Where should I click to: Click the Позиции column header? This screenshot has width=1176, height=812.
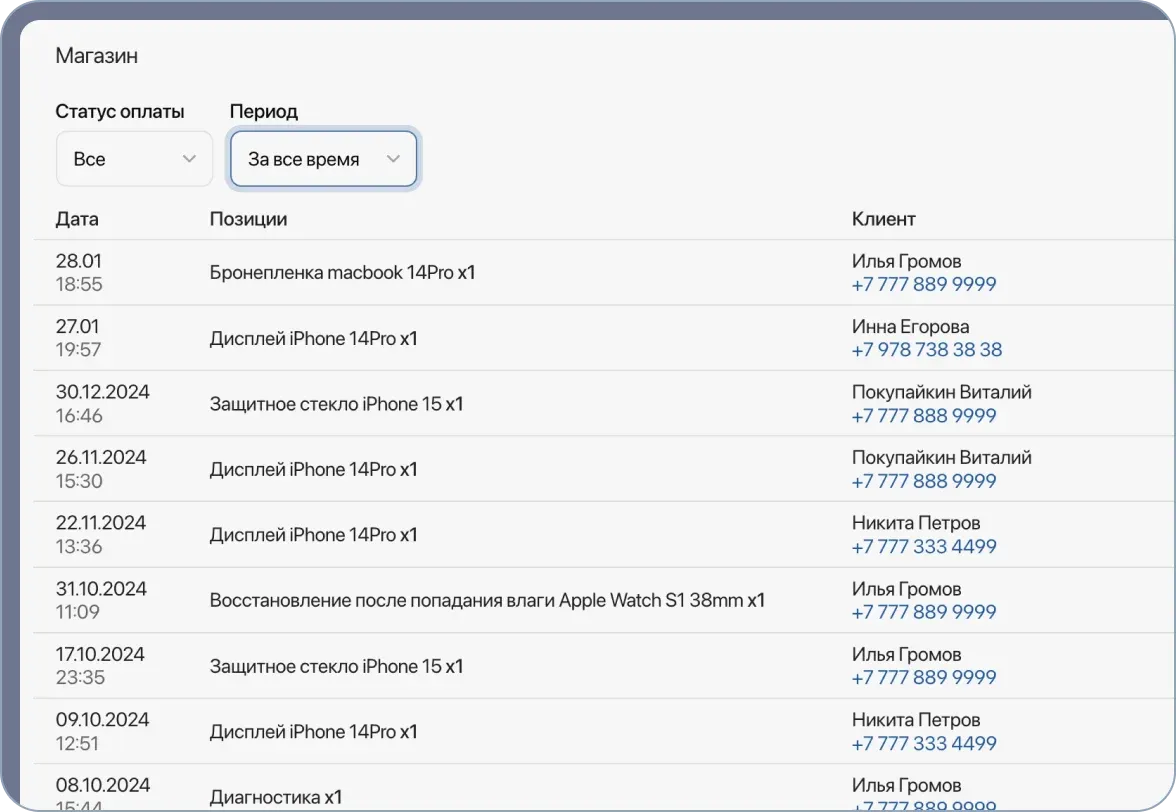(248, 219)
